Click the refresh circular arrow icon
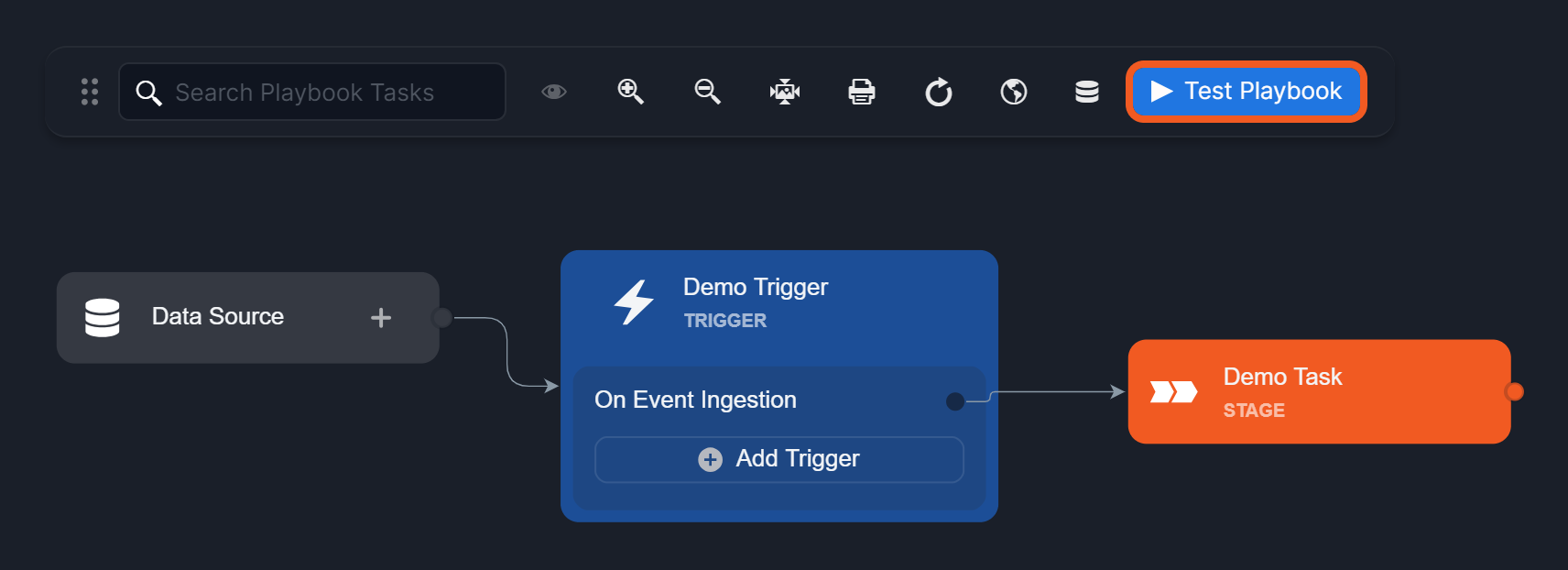The width and height of the screenshot is (1568, 570). pos(939,92)
